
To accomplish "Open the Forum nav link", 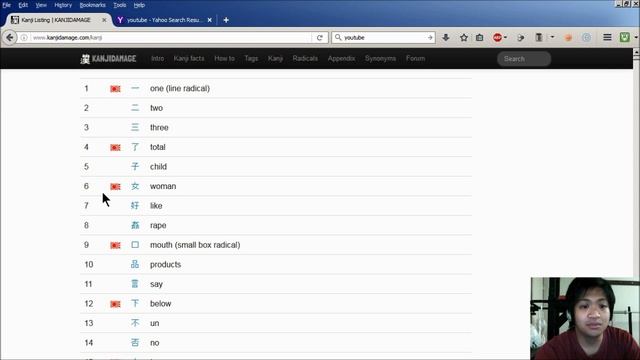I will pyautogui.click(x=416, y=59).
